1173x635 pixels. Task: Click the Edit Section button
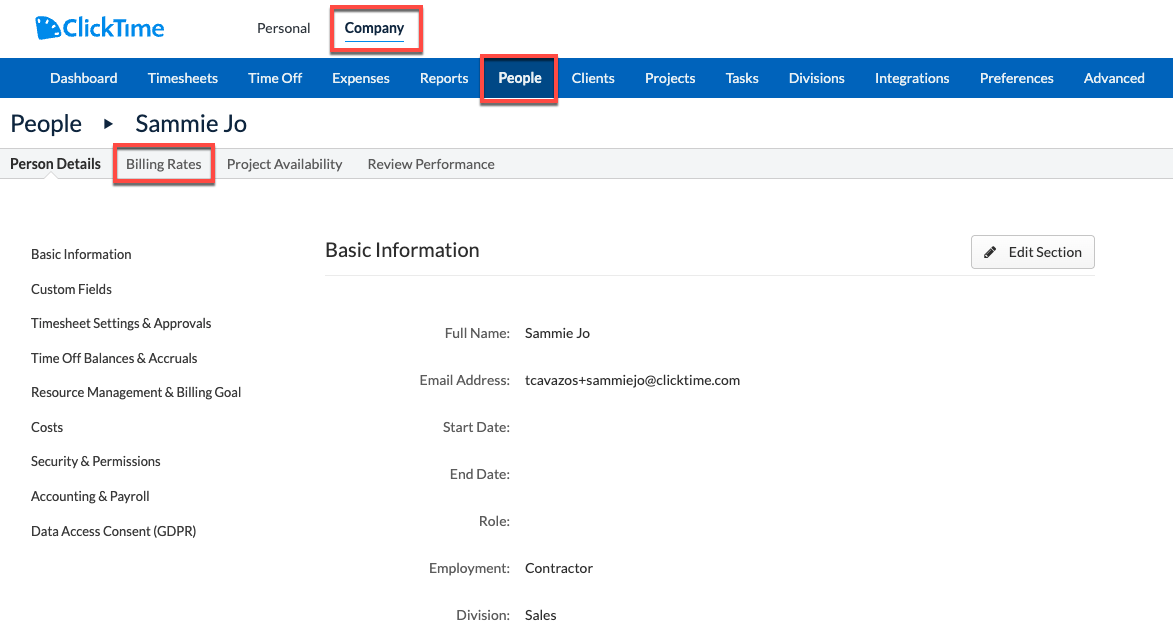pos(1032,252)
